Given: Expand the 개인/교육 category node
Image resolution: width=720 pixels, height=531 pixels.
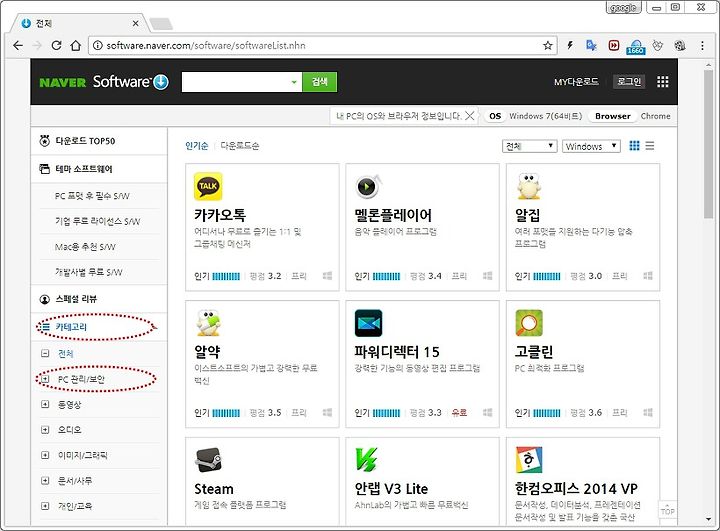Looking at the screenshot, I should tap(45, 506).
